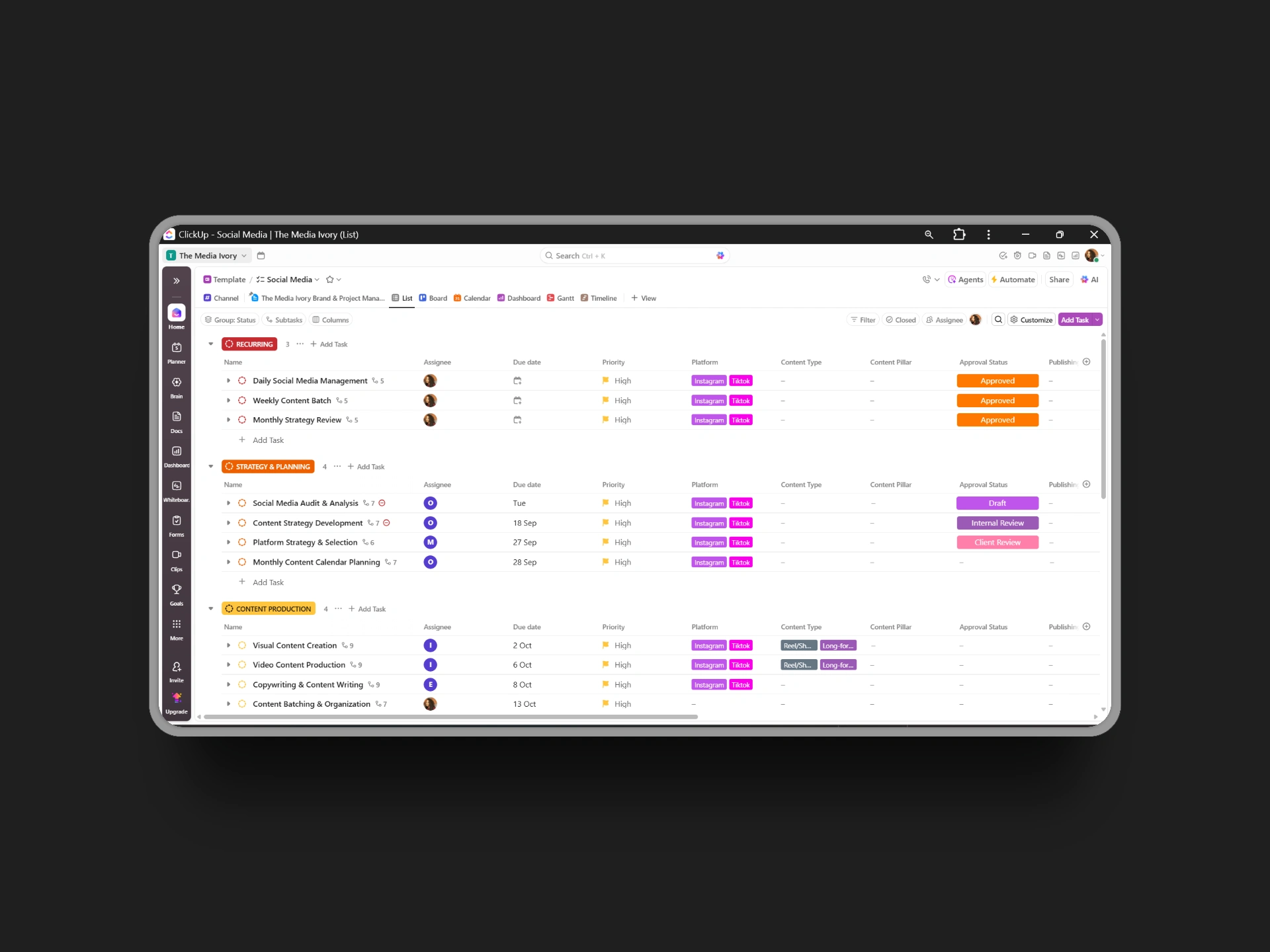
Task: Click the Automate button
Action: (1013, 280)
